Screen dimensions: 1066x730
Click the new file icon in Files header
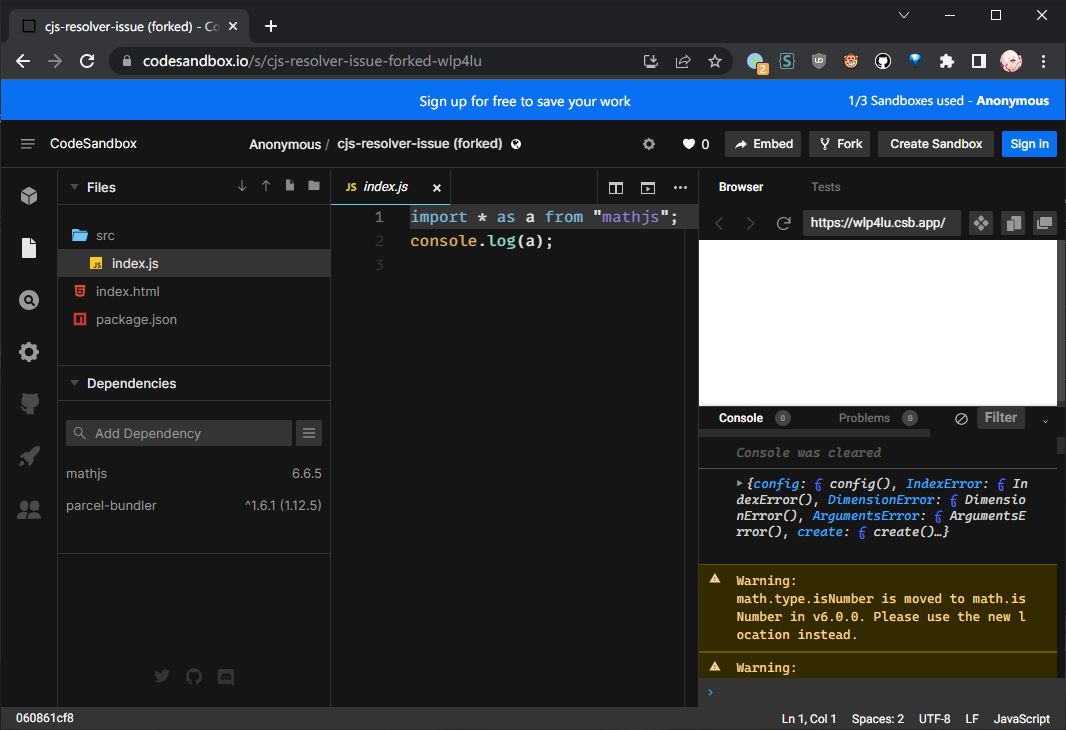pos(290,186)
